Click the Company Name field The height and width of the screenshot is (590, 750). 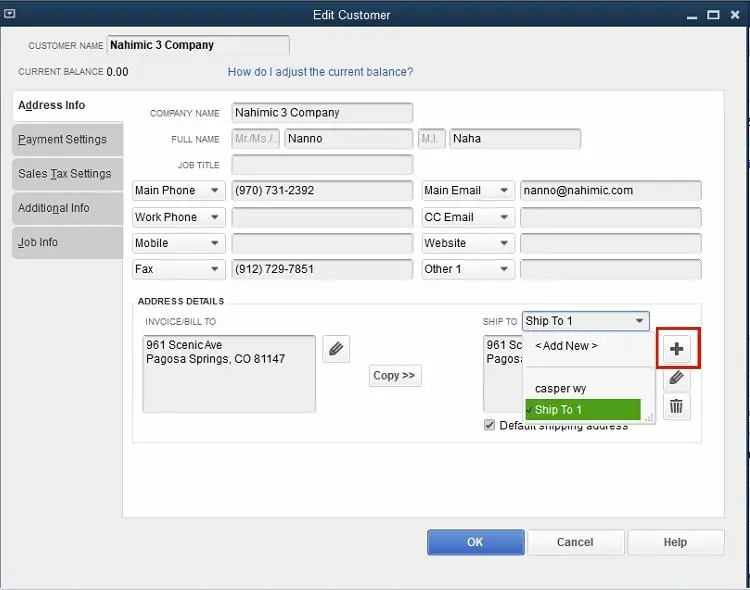[x=322, y=112]
